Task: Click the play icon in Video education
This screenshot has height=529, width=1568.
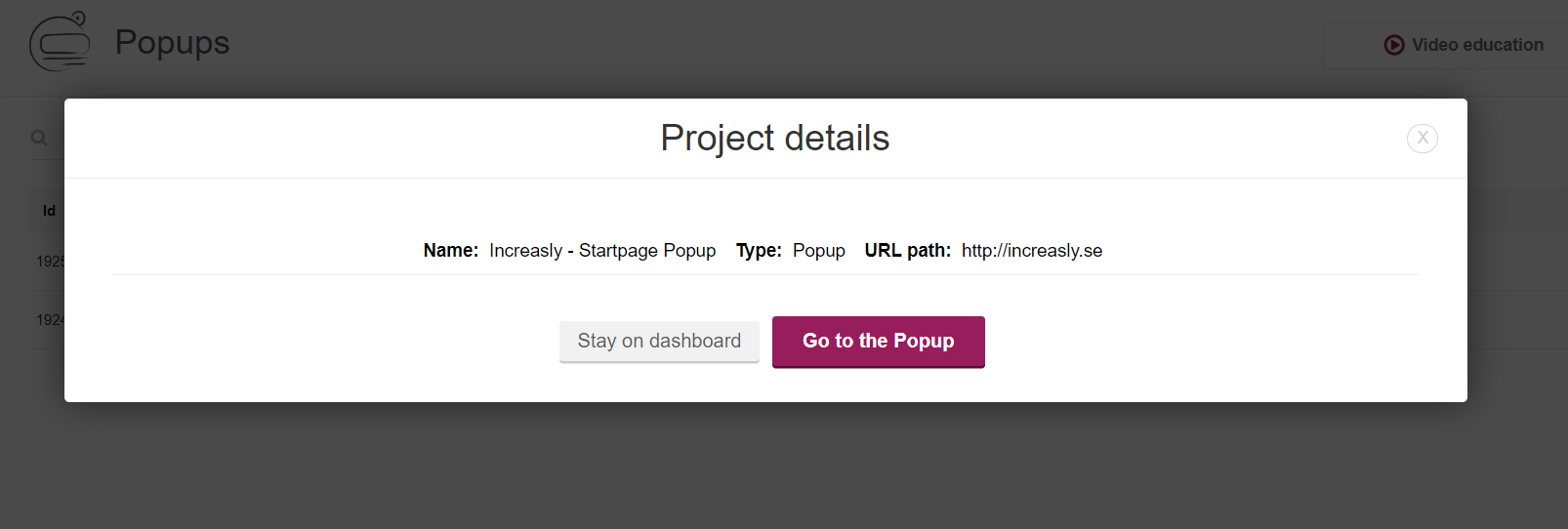Action: pos(1393,45)
